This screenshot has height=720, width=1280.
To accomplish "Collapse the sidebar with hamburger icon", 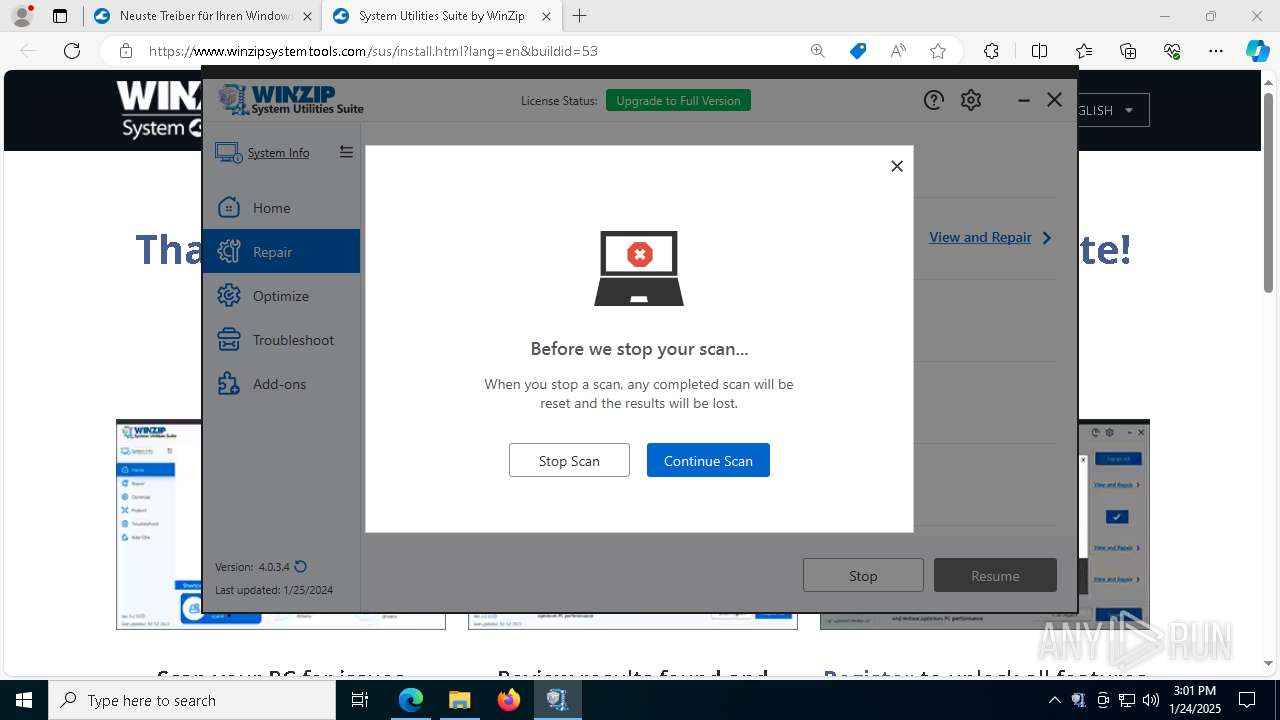I will [x=346, y=152].
